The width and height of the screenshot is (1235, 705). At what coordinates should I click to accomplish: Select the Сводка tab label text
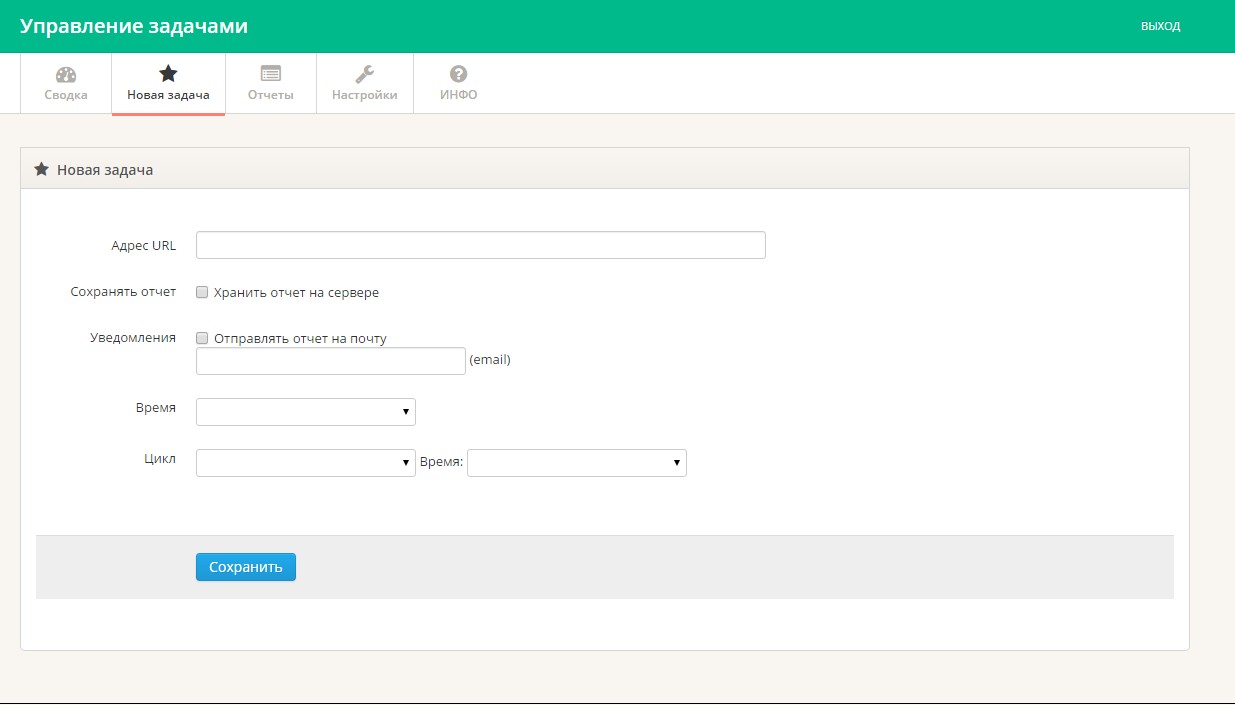pos(66,95)
